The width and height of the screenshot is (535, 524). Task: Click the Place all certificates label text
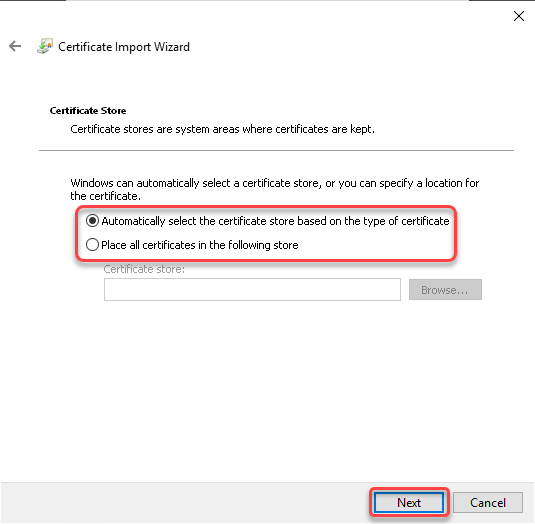200,245
